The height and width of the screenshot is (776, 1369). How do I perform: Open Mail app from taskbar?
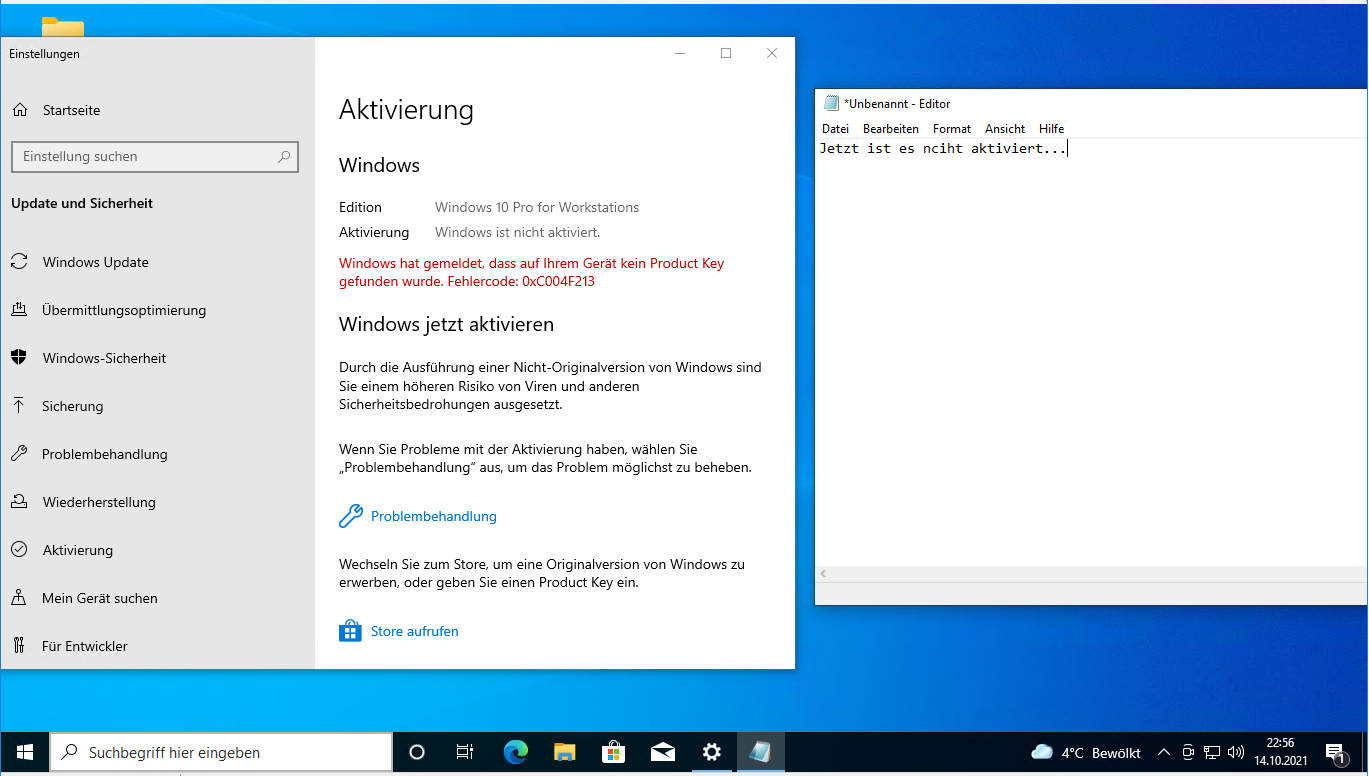tap(662, 752)
